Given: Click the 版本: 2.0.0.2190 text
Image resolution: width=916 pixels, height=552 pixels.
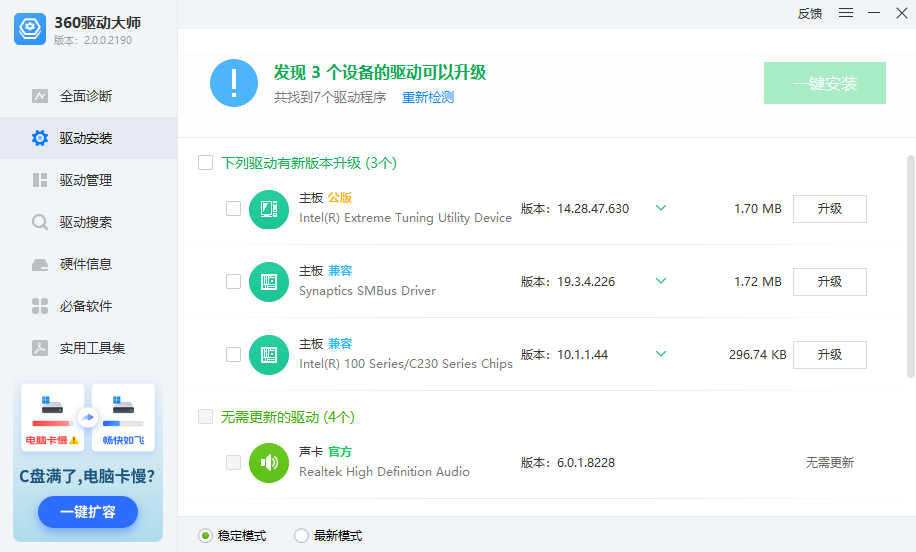Looking at the screenshot, I should (93, 40).
